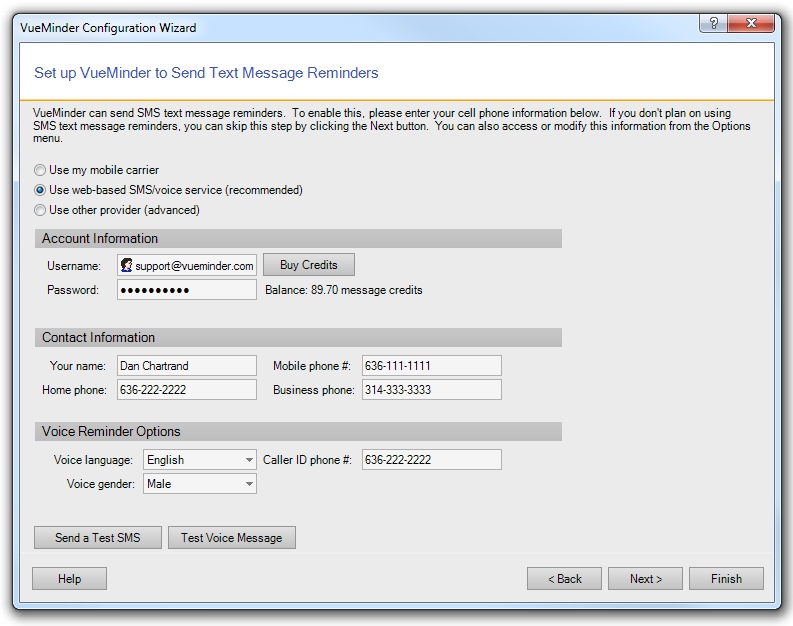Edit the Caller ID phone # field
This screenshot has height=626, width=793.
tap(432, 460)
